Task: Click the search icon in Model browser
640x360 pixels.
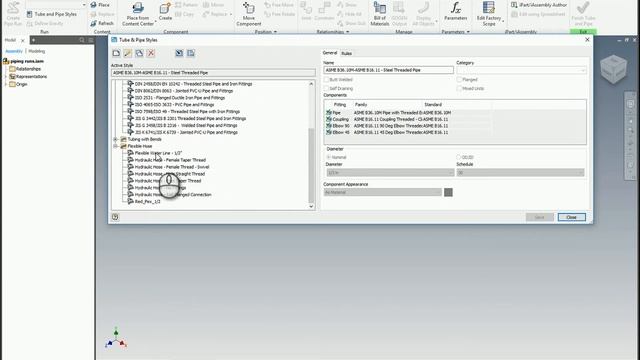Action: coord(82,40)
